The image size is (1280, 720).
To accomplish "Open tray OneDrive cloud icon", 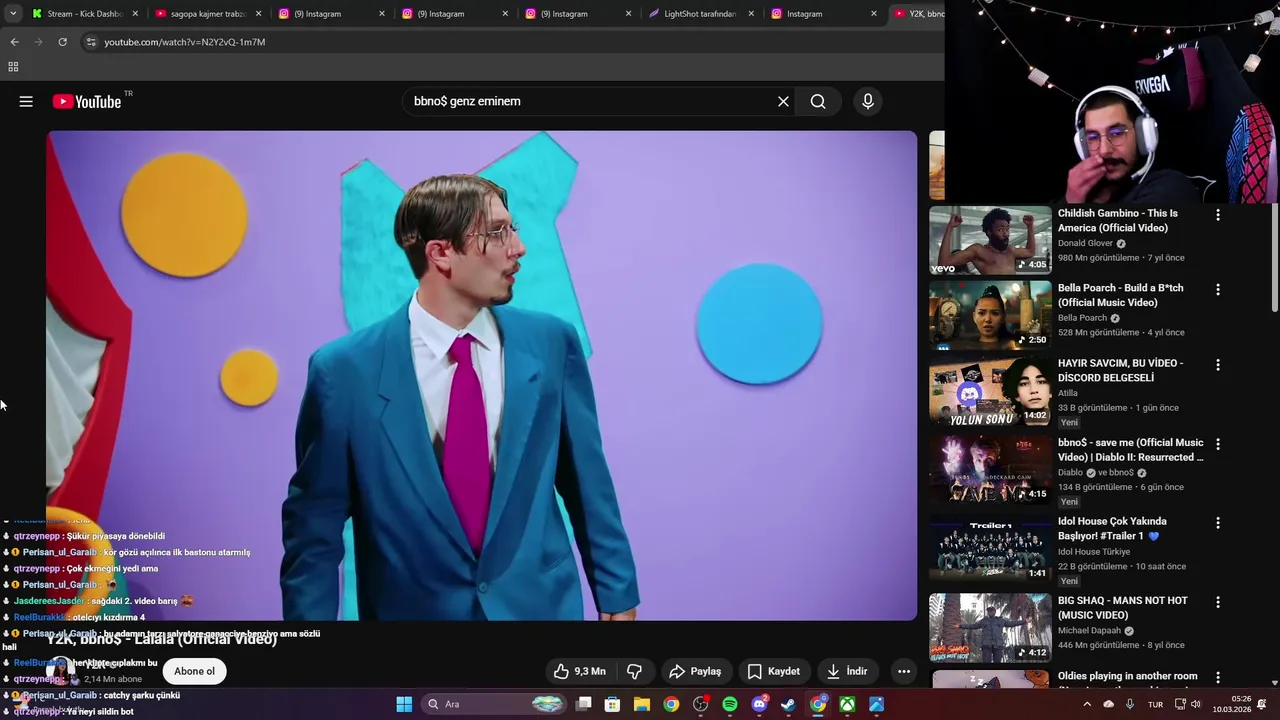I will click(1108, 704).
